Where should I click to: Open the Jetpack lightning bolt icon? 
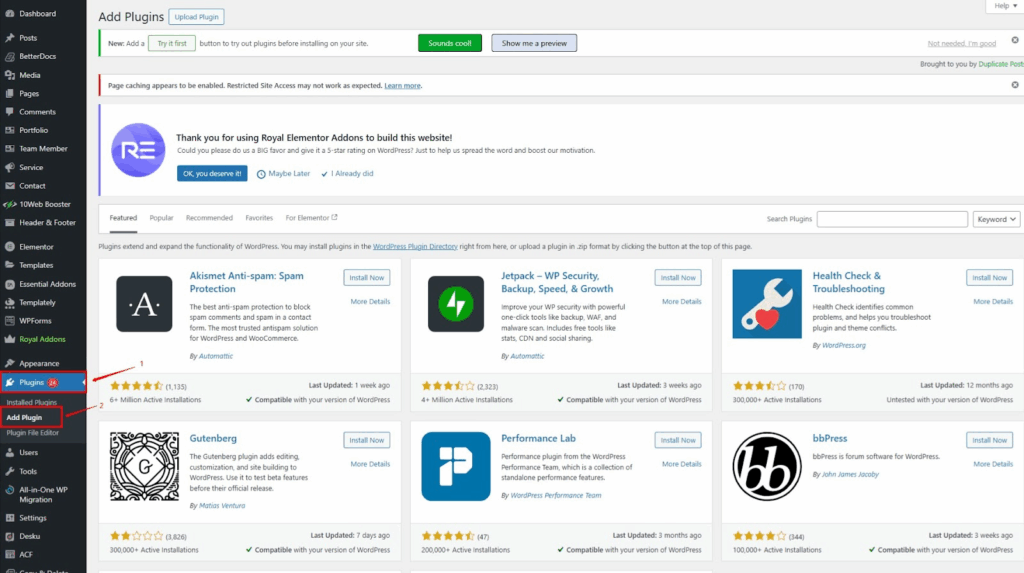[456, 304]
